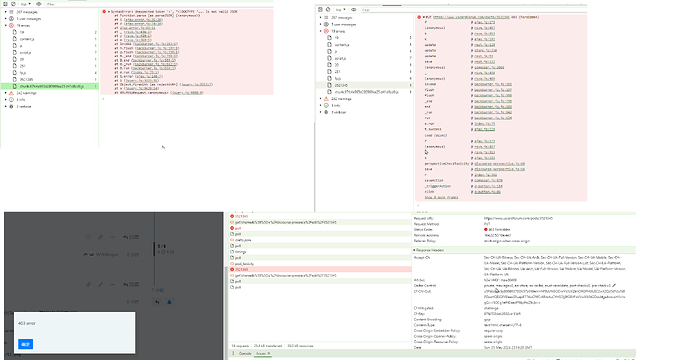Click heart like icon on forum post

pos(88,237)
